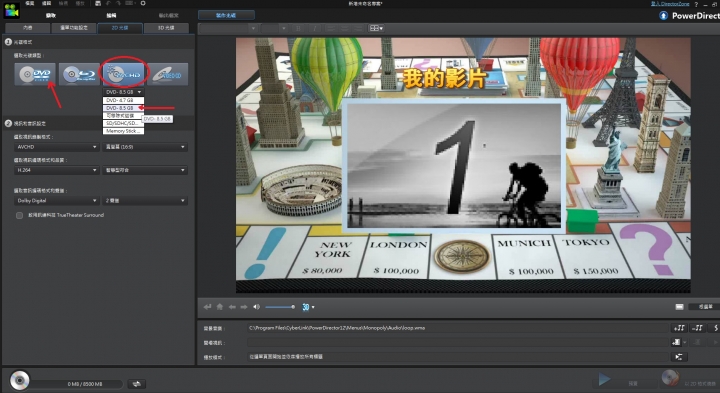Image resolution: width=720 pixels, height=393 pixels.
Task: Open the Edit menu in menu bar
Action: [46, 3]
